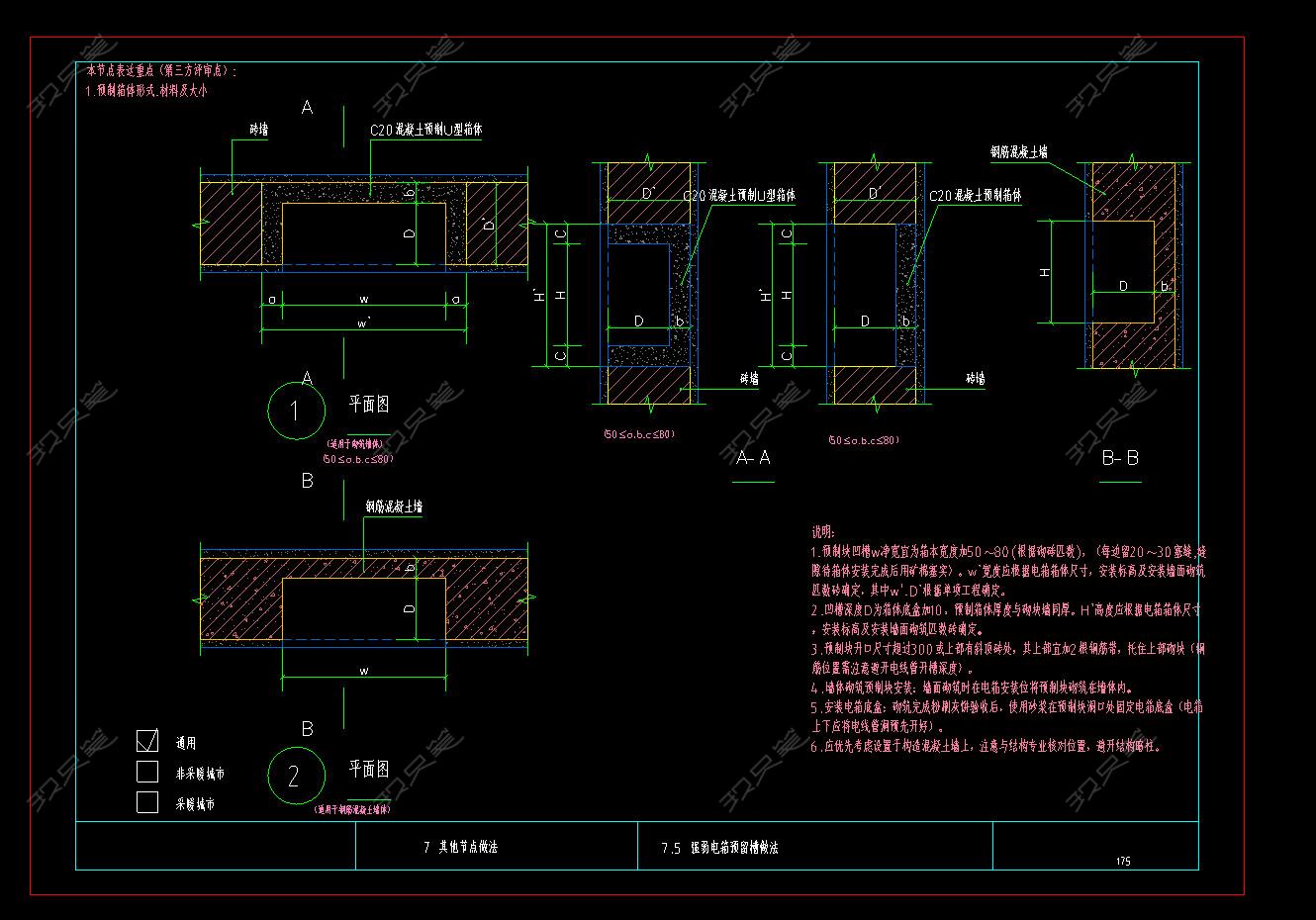Click 钢筋混凝土墙 label above B-B section
This screenshot has height=920, width=1316.
click(x=1019, y=152)
